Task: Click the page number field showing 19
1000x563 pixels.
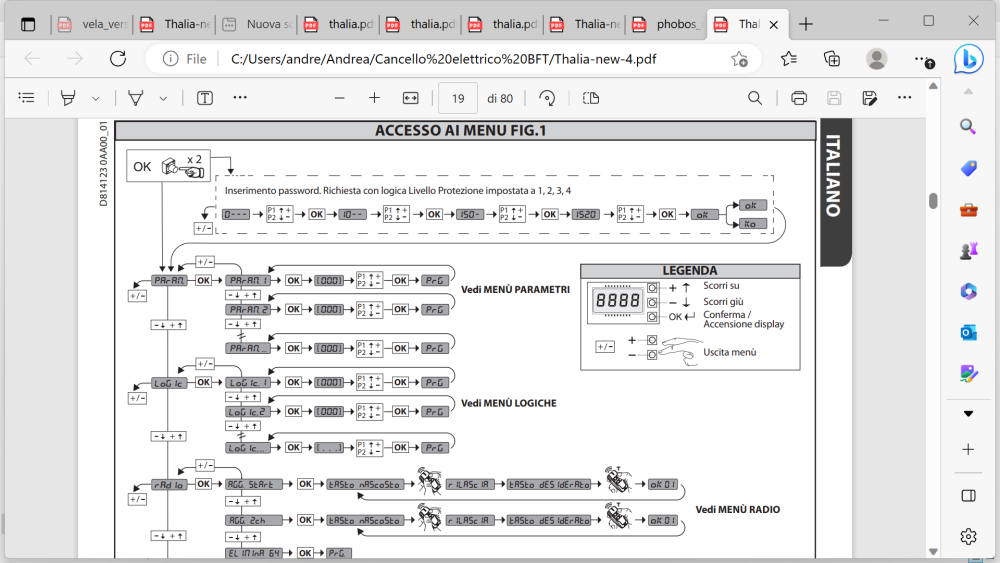Action: tap(457, 98)
